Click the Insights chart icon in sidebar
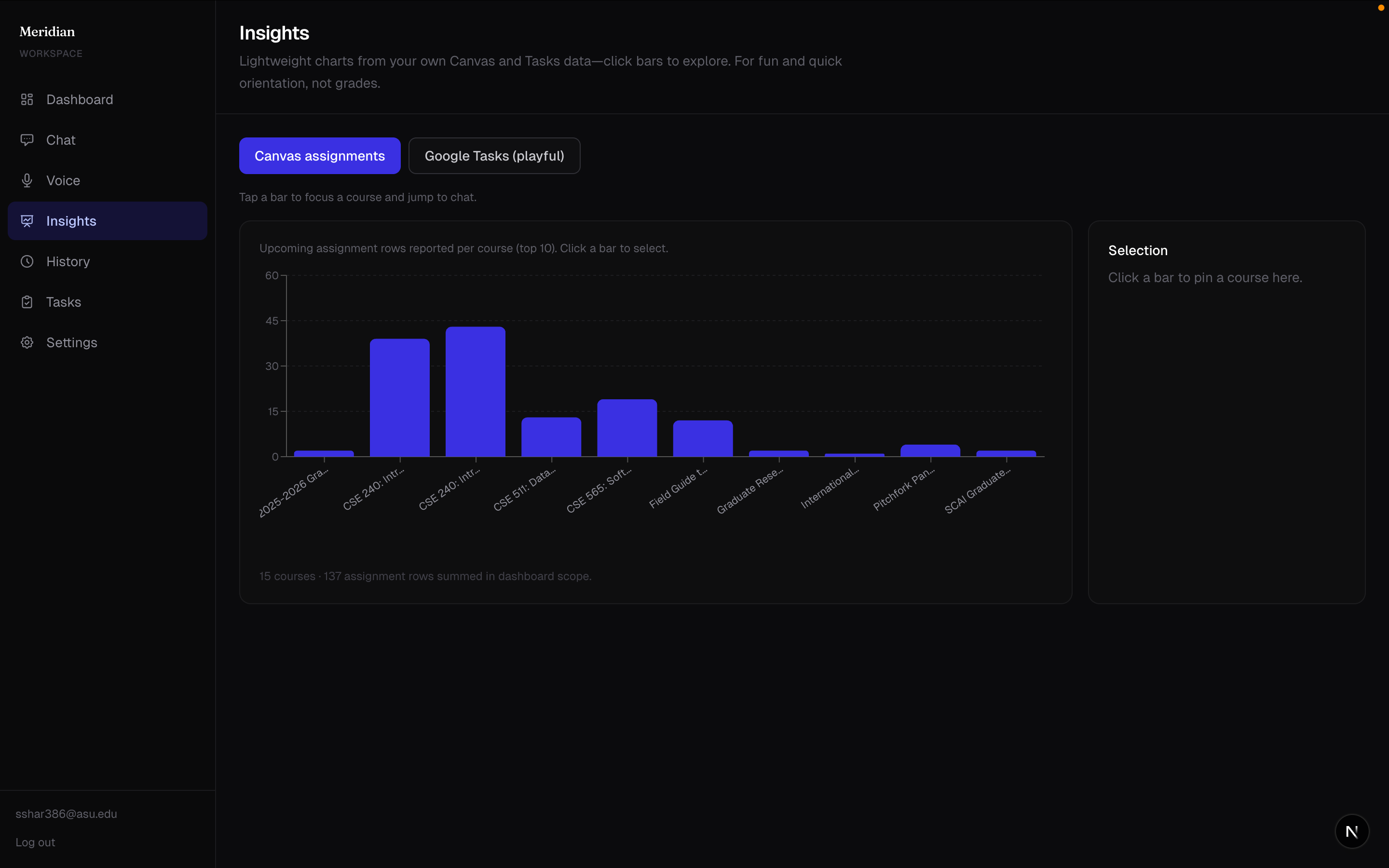Screen dimensions: 1389x868 27,221
